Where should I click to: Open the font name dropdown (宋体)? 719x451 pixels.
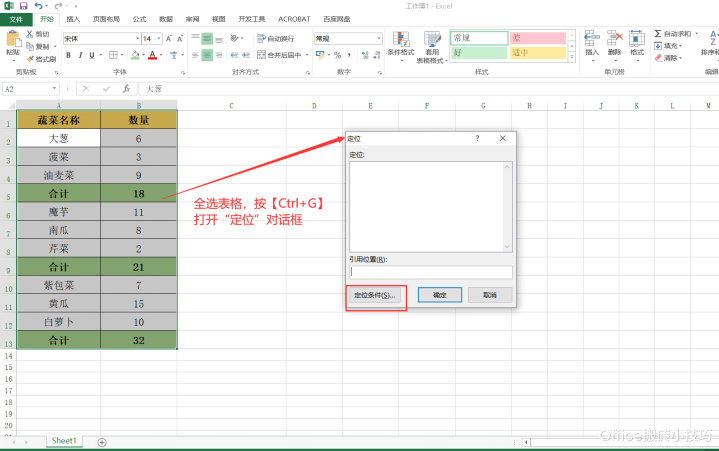tap(137, 38)
